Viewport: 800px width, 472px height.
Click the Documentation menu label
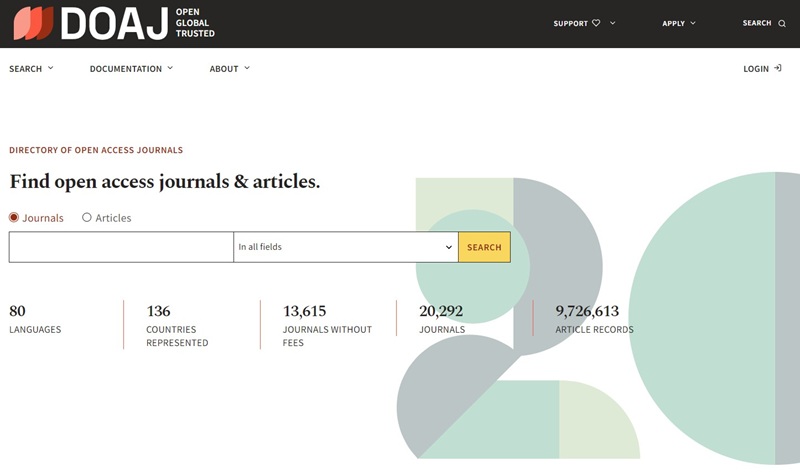tap(126, 69)
